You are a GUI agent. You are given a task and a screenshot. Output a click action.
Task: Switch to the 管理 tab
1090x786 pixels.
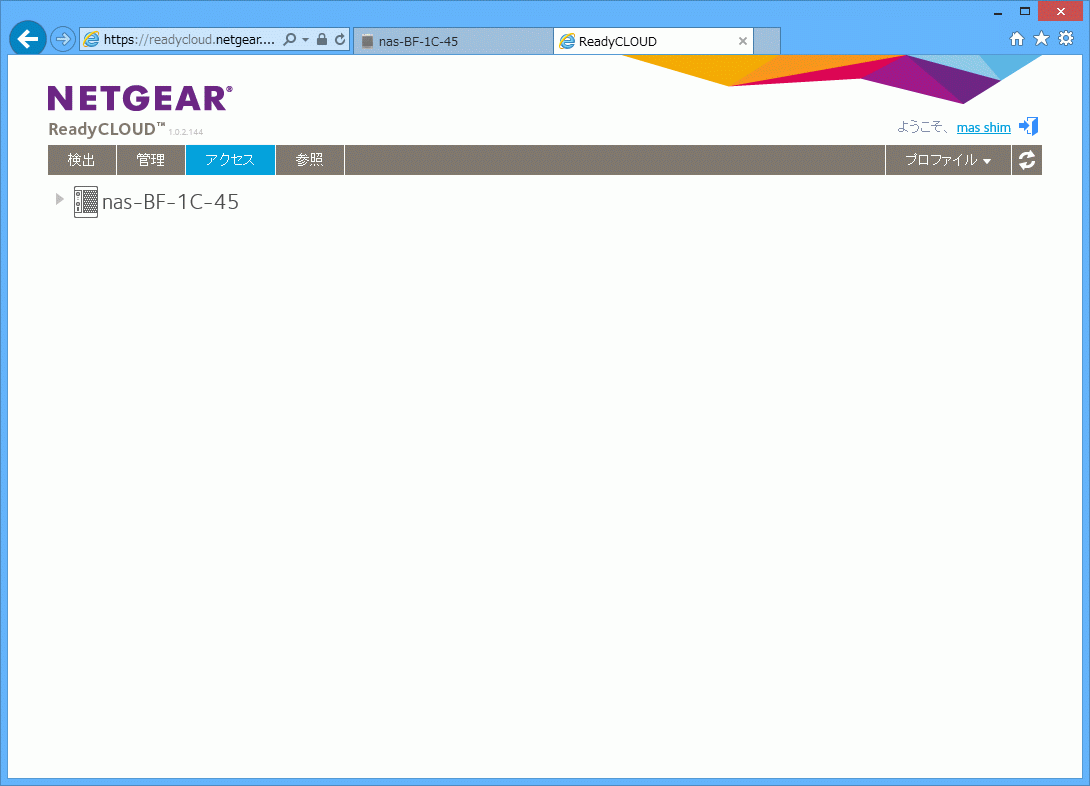[x=151, y=160]
